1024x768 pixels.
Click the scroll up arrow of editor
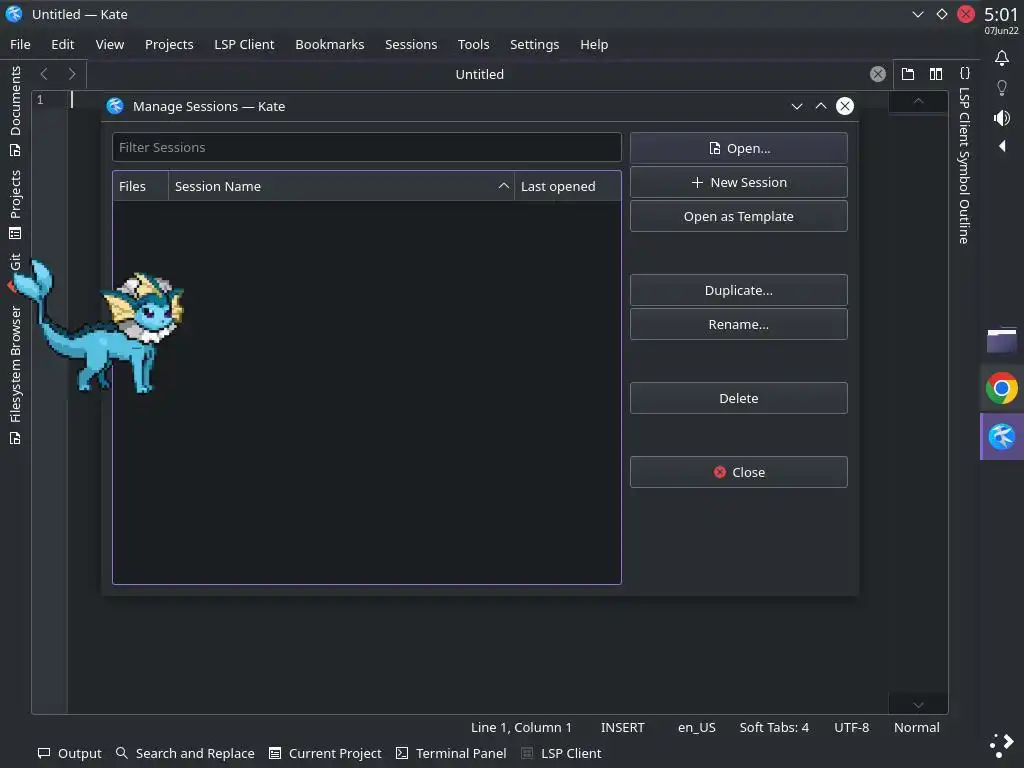coord(918,101)
